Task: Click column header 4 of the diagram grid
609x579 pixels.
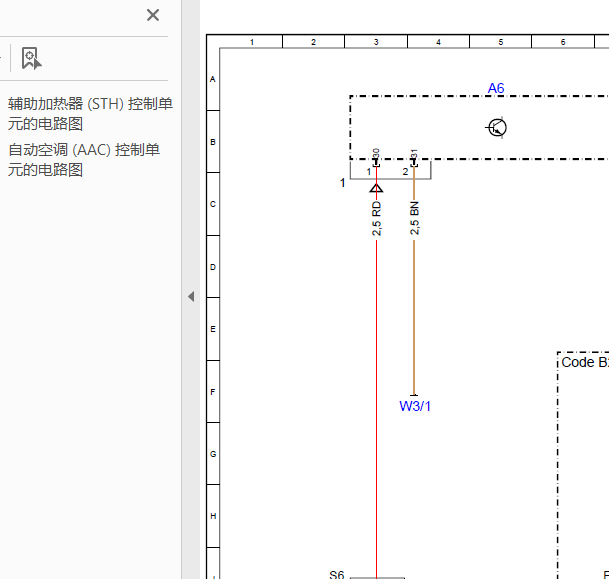Action: [x=438, y=42]
